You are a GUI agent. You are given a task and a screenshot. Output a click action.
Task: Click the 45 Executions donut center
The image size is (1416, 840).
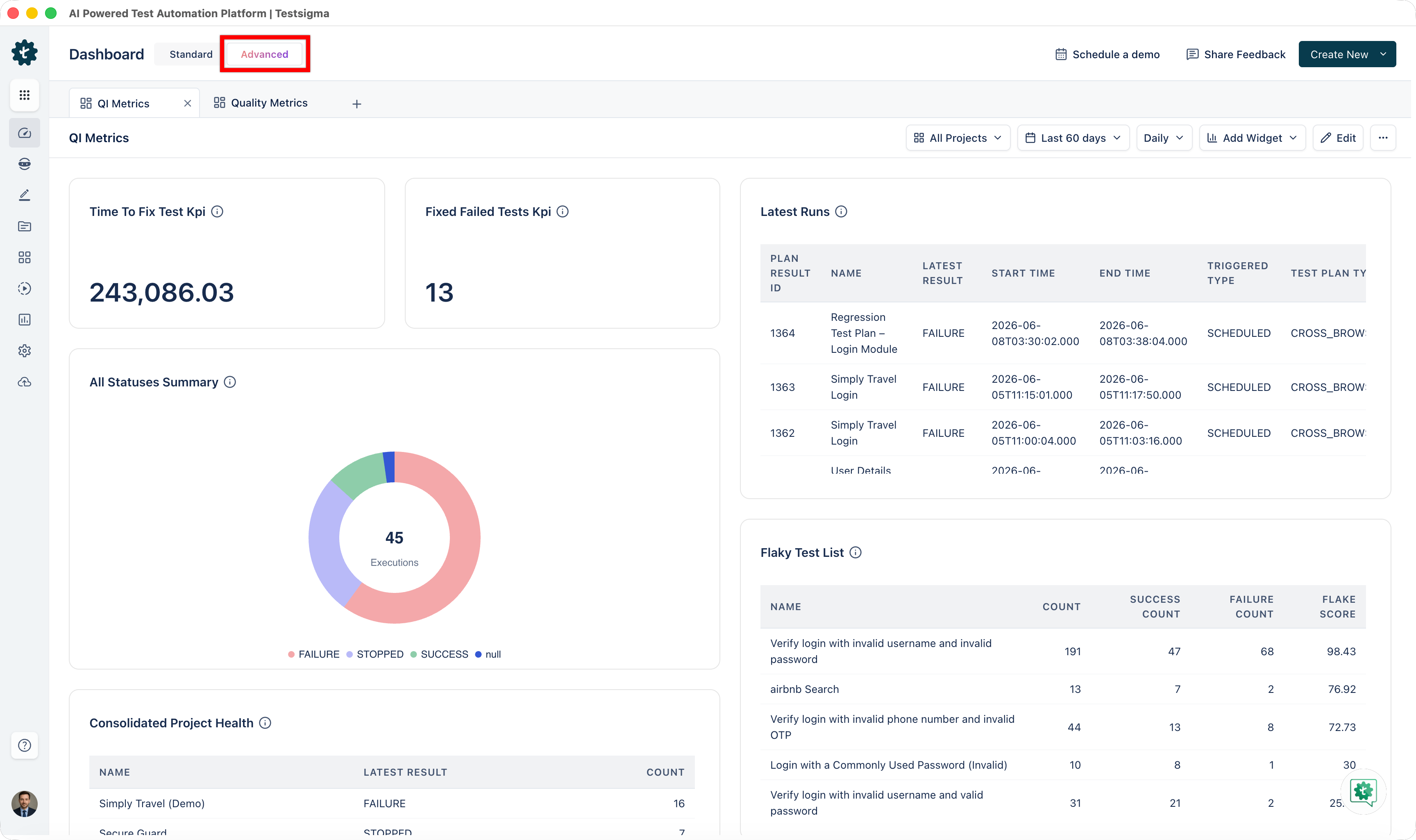tap(395, 548)
